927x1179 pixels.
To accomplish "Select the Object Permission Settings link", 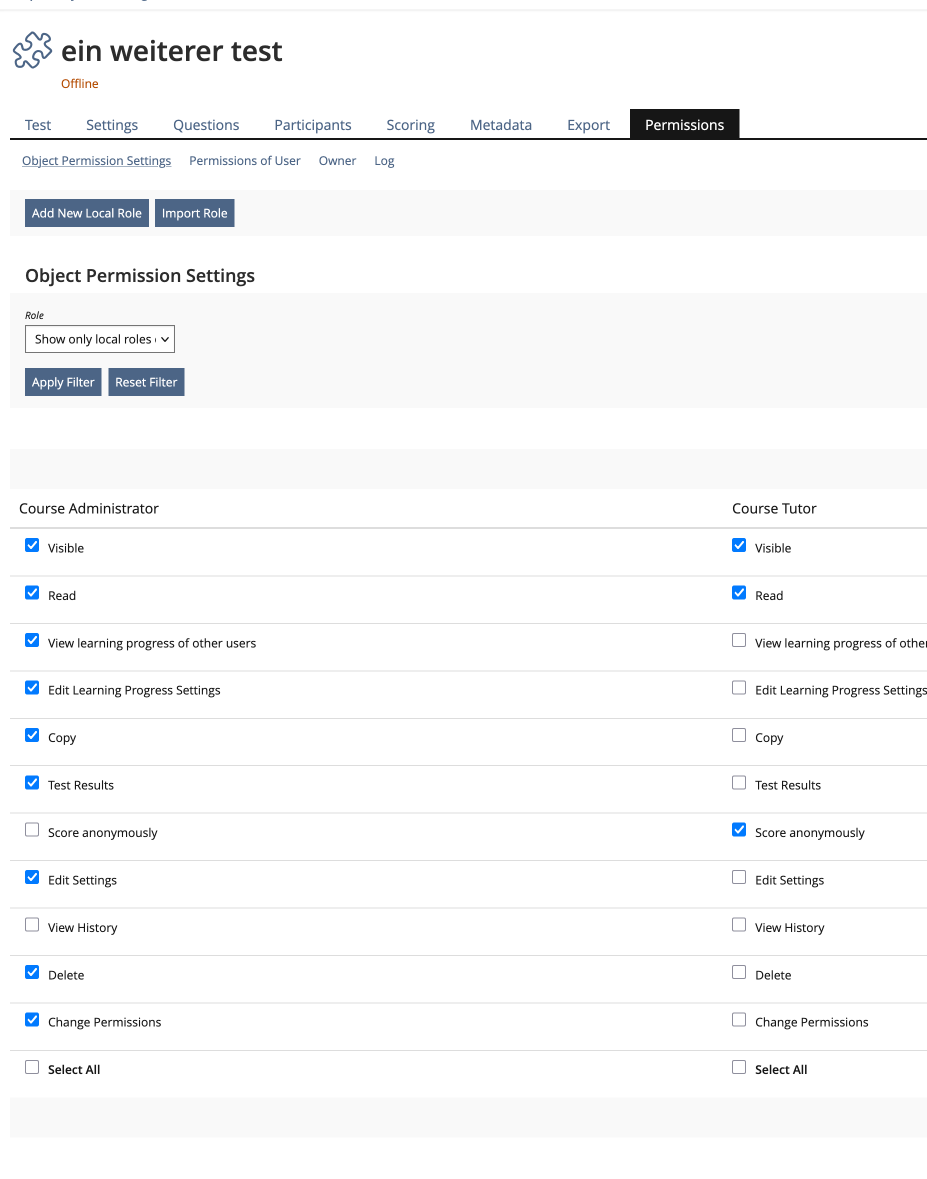I will click(x=96, y=160).
